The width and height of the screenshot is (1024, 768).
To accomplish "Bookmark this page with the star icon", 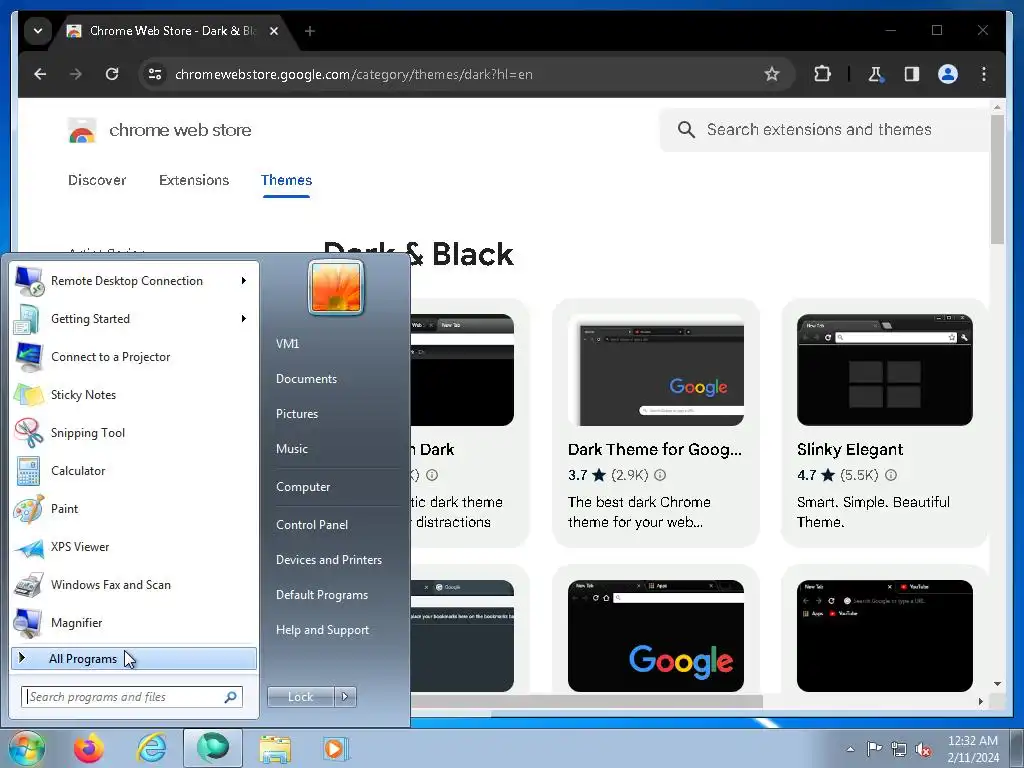I will [x=772, y=74].
